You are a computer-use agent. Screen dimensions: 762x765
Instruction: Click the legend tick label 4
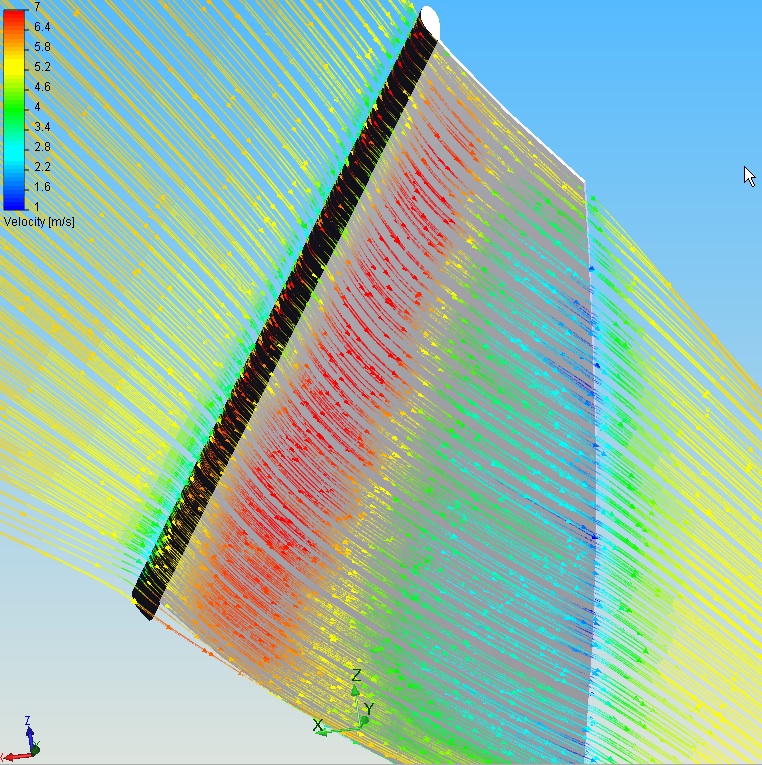[x=37, y=106]
